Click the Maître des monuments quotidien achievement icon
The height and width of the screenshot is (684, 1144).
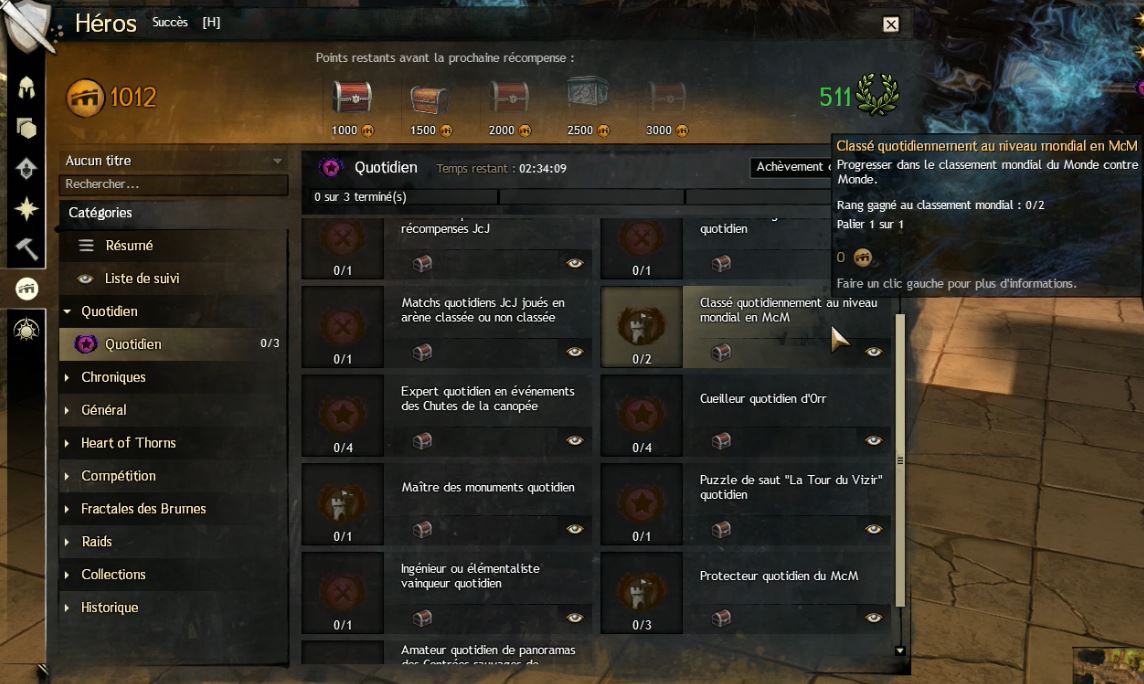[342, 503]
